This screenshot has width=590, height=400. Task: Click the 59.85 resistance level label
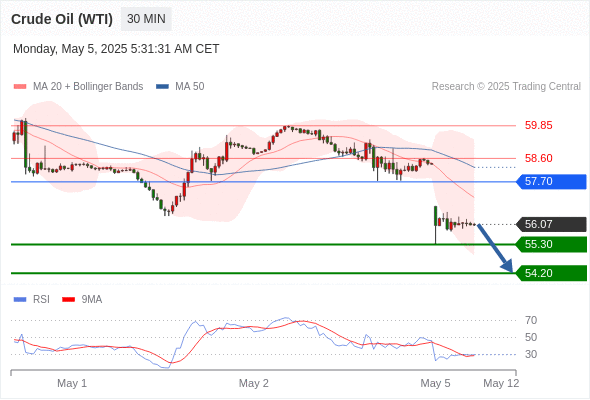(538, 125)
